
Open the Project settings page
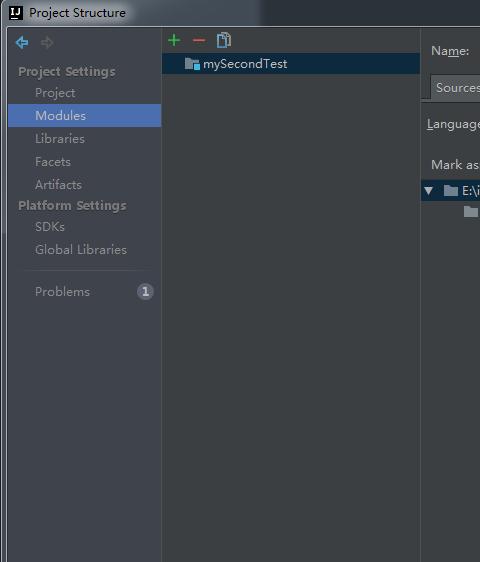pyautogui.click(x=55, y=93)
